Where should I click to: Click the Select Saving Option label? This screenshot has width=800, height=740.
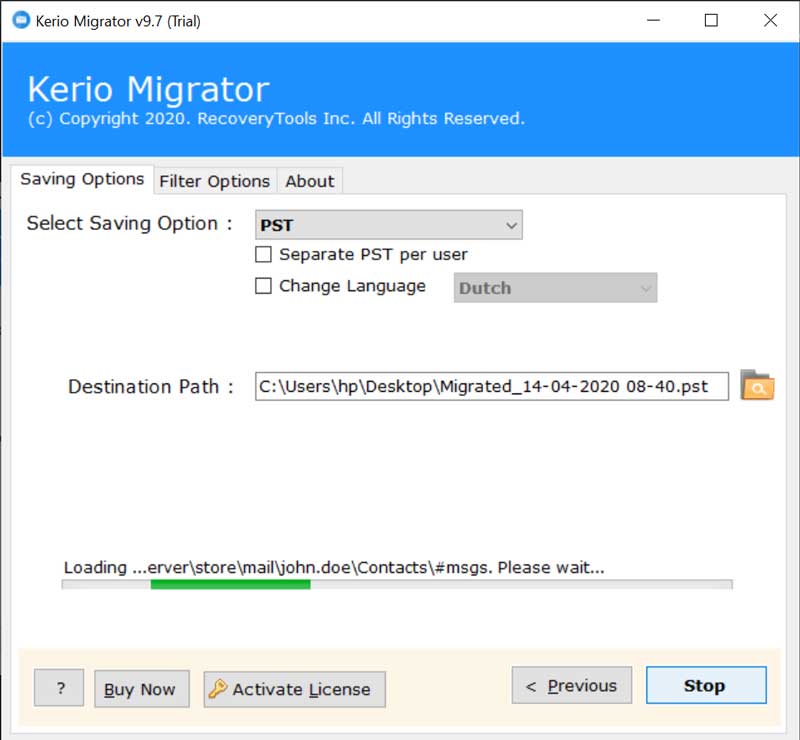(x=130, y=224)
